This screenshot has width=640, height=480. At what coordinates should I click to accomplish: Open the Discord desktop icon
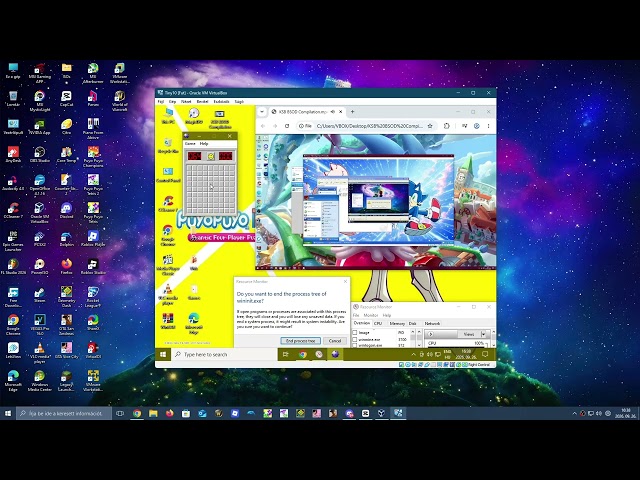[x=66, y=211]
